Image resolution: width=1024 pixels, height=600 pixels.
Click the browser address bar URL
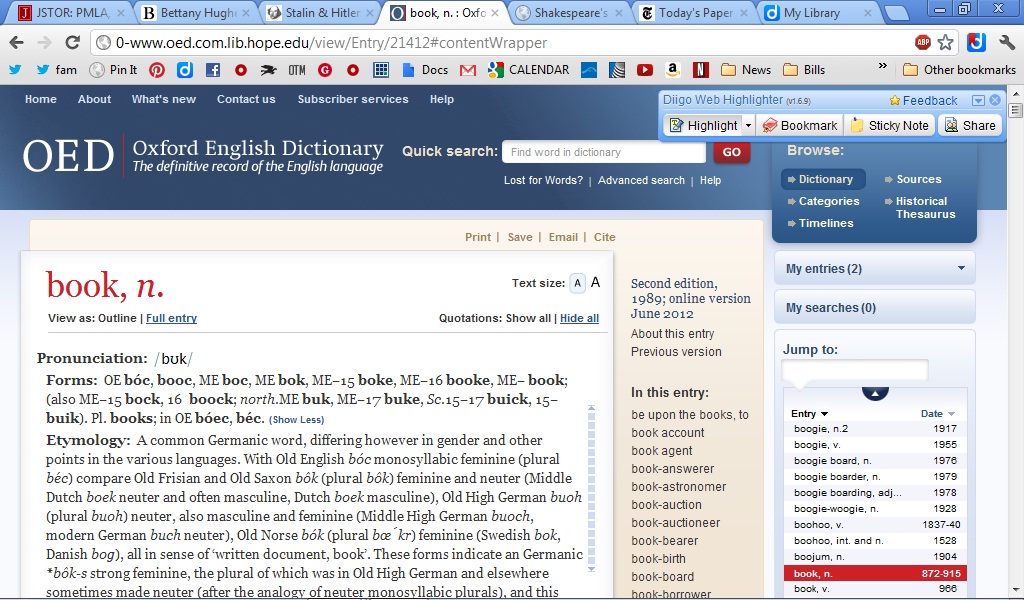coord(332,43)
